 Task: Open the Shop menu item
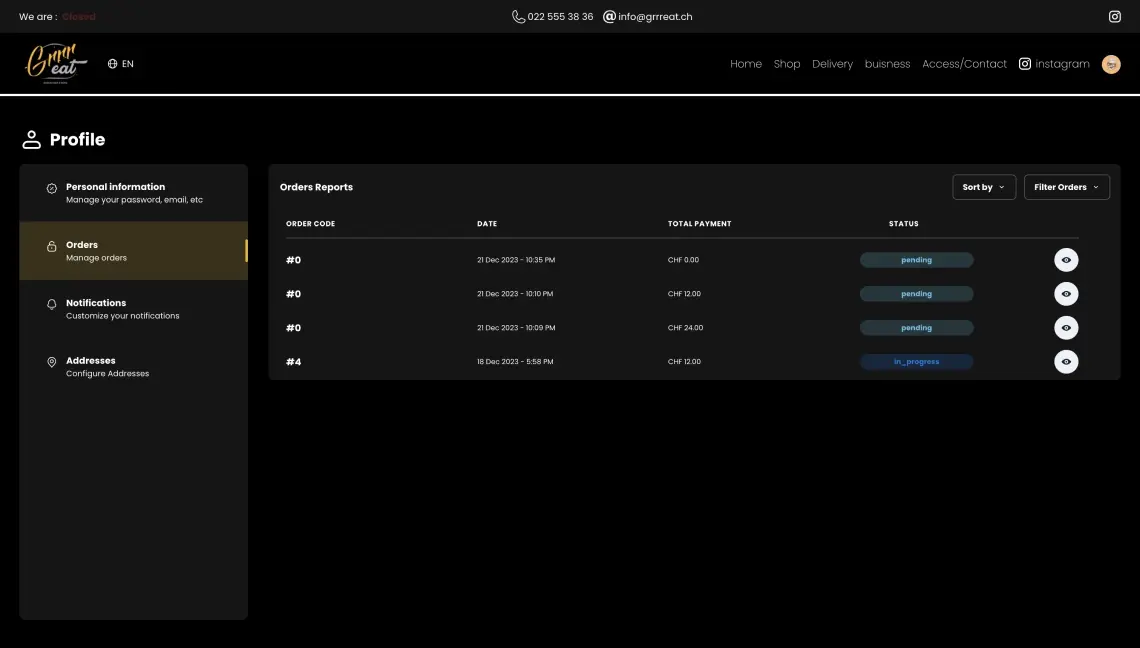coord(787,64)
